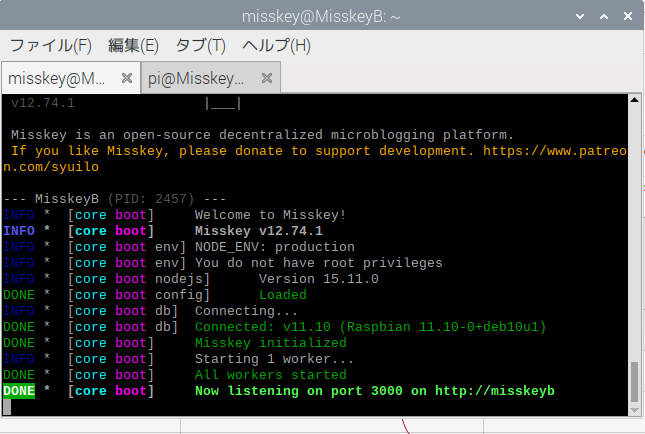Click the terminal scrollbar thumb
Viewport: 645px width, 434px height.
634,382
